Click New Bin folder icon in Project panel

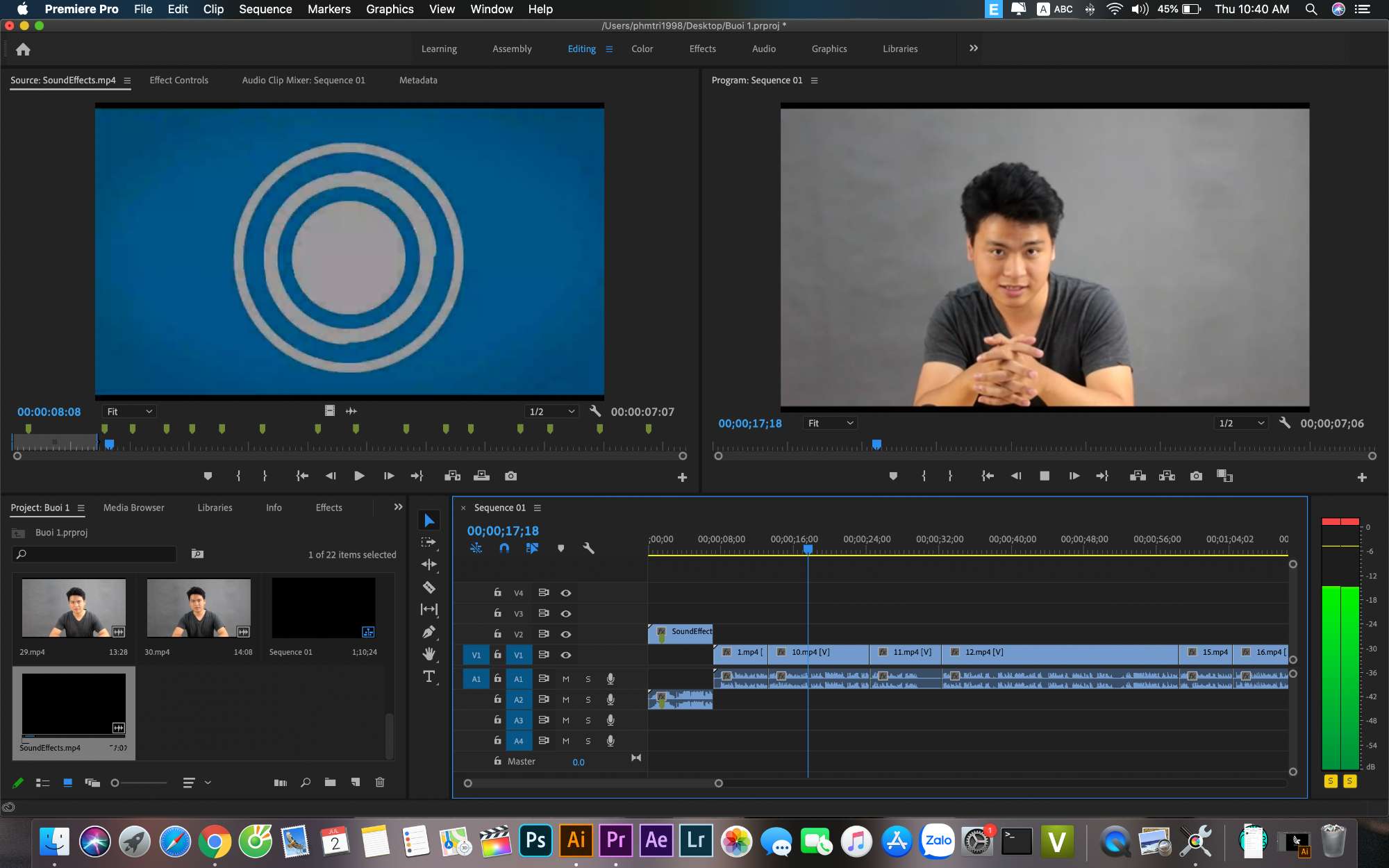coord(330,783)
